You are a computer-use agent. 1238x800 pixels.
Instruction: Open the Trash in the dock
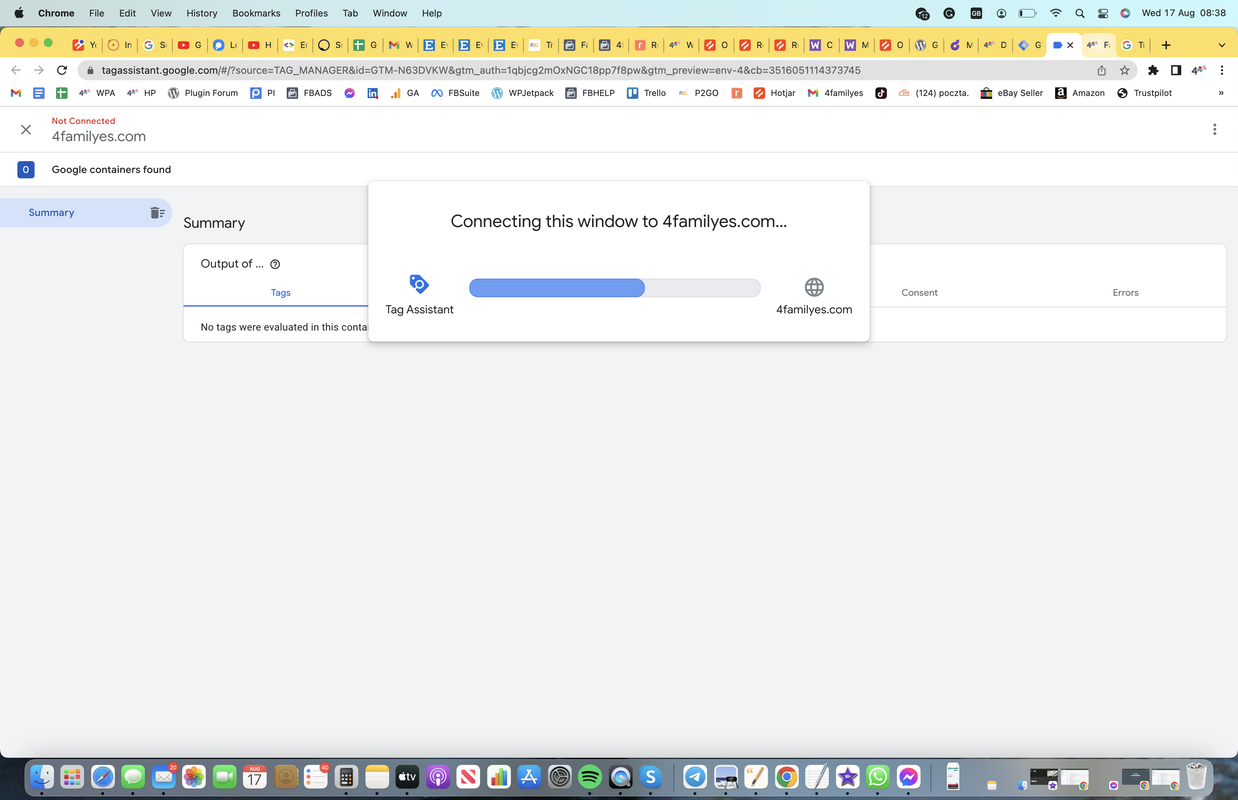1196,776
